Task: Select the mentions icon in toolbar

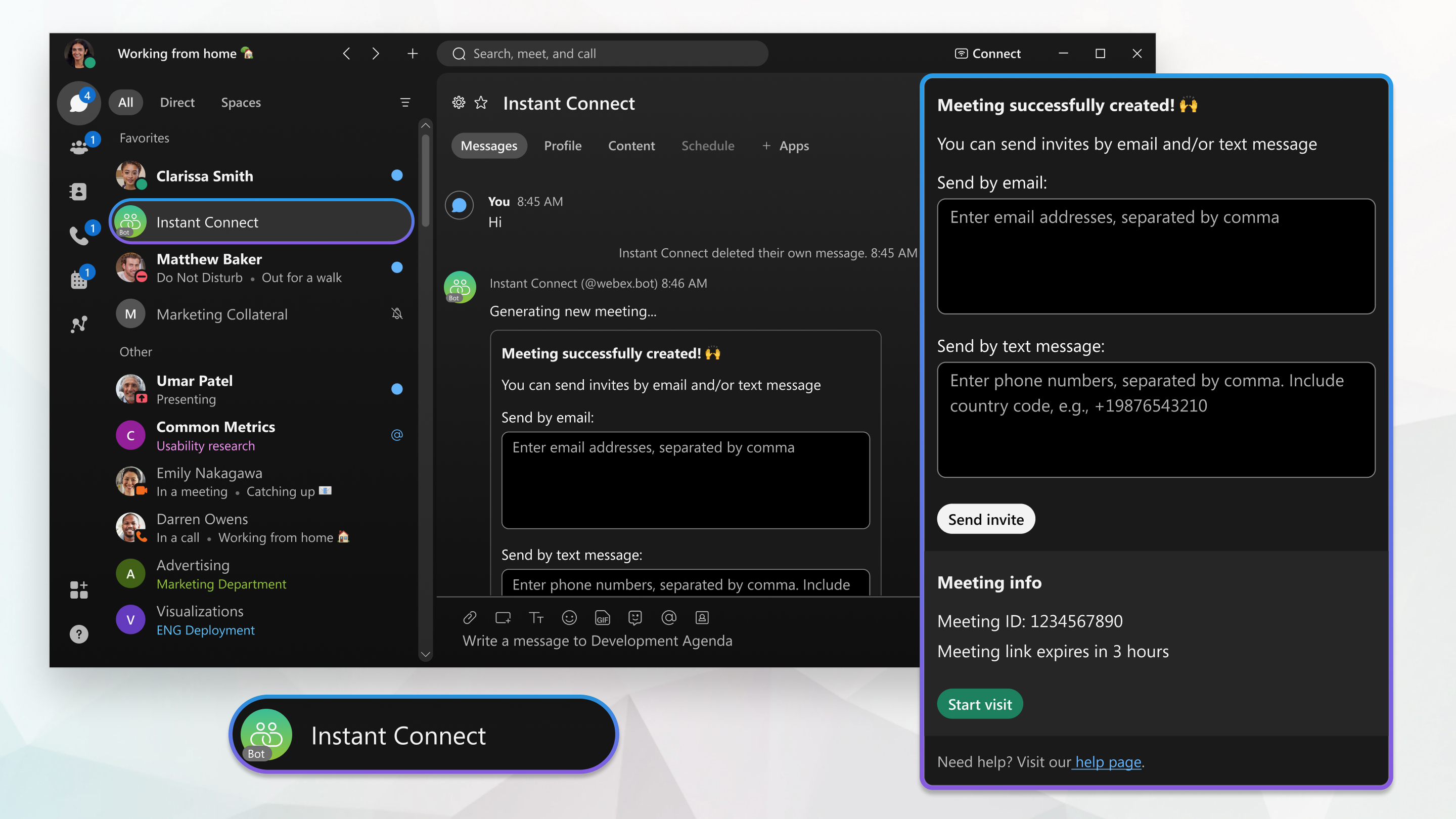Action: tap(668, 617)
